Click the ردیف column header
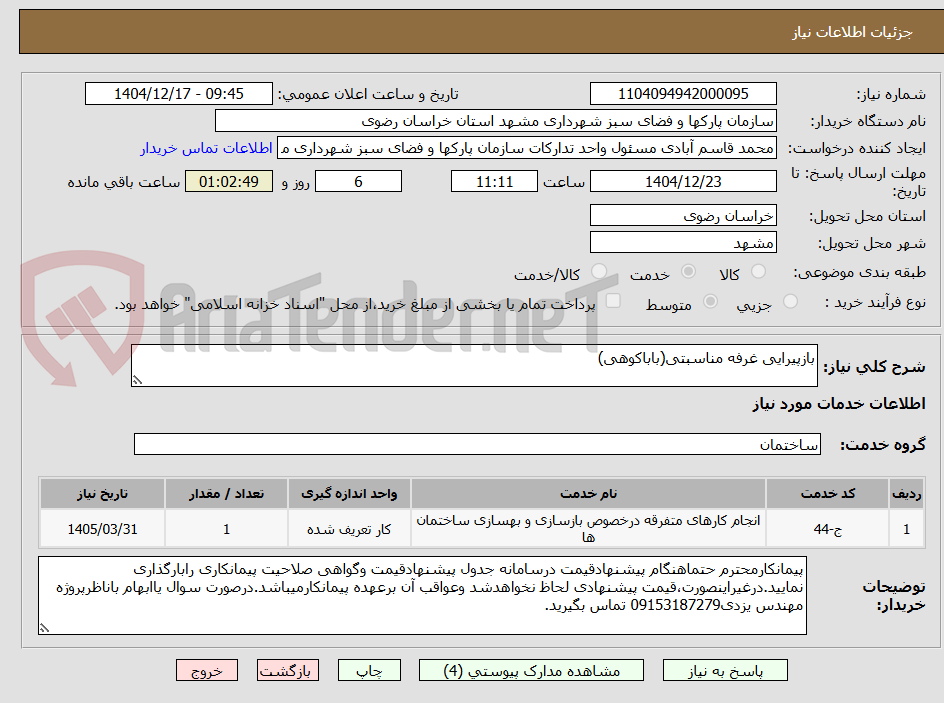Image resolution: width=944 pixels, height=703 pixels. click(907, 494)
